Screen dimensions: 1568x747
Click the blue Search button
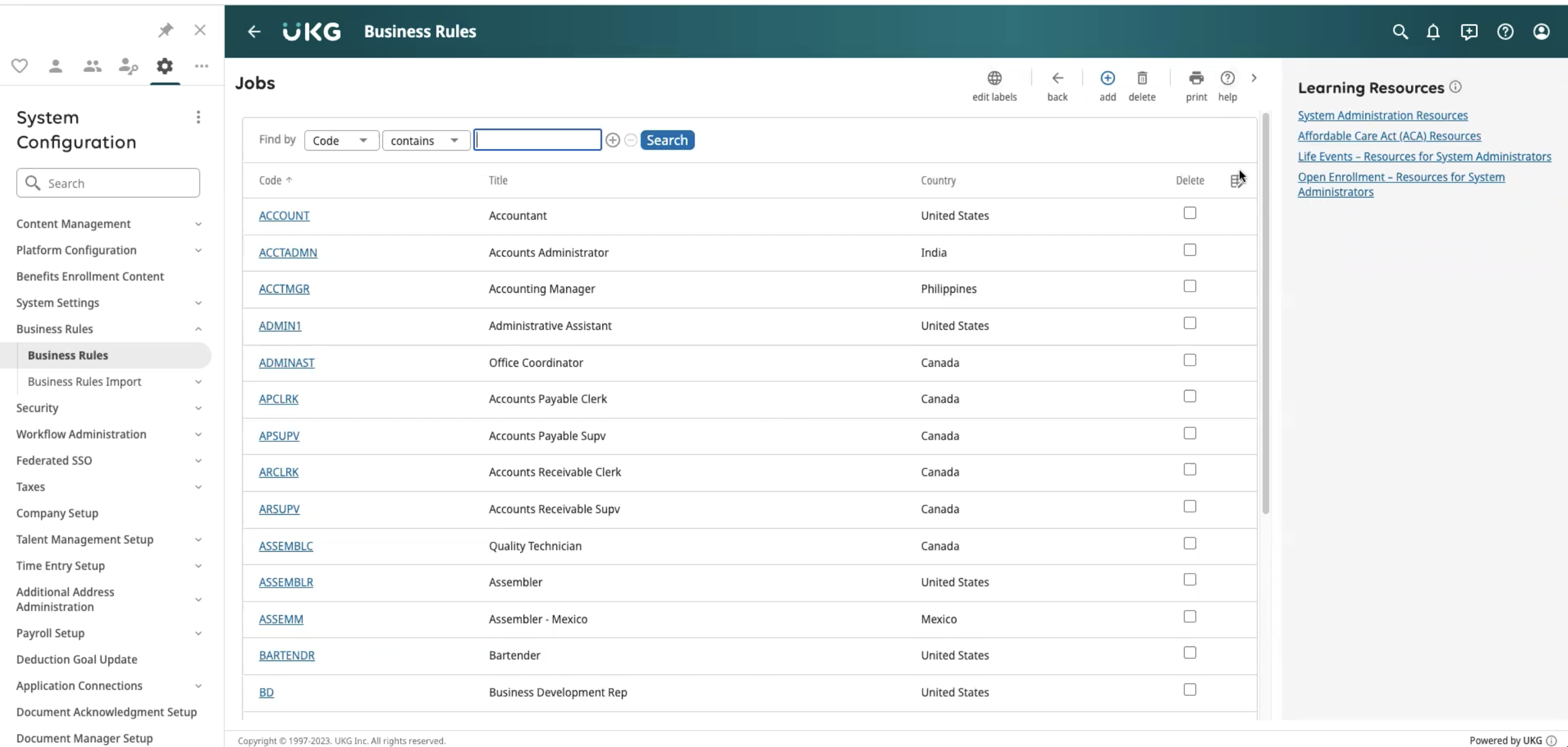(x=666, y=140)
